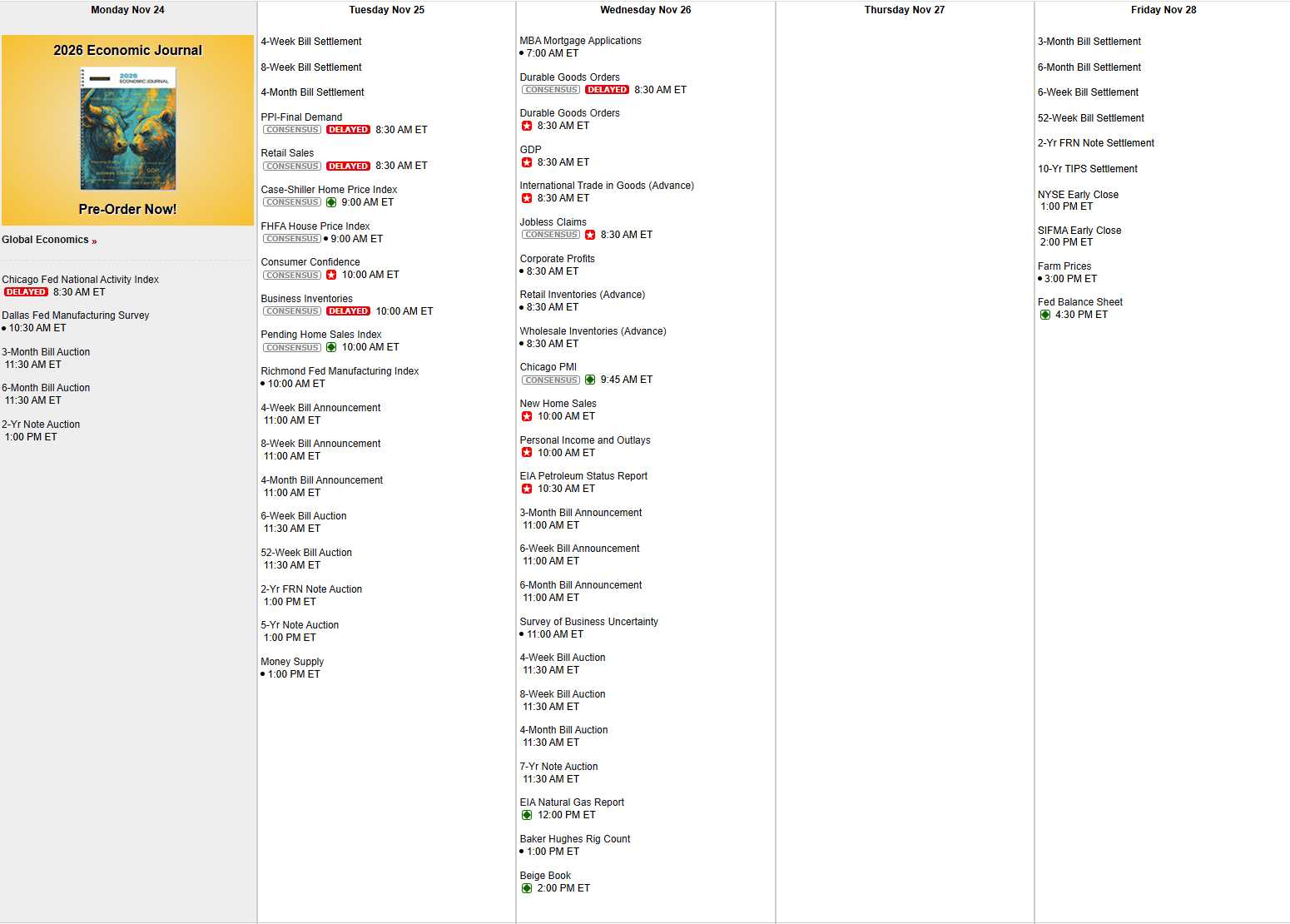Click red star icon for EIA Petroleum Status Report
This screenshot has height=924, width=1290.
pos(526,489)
